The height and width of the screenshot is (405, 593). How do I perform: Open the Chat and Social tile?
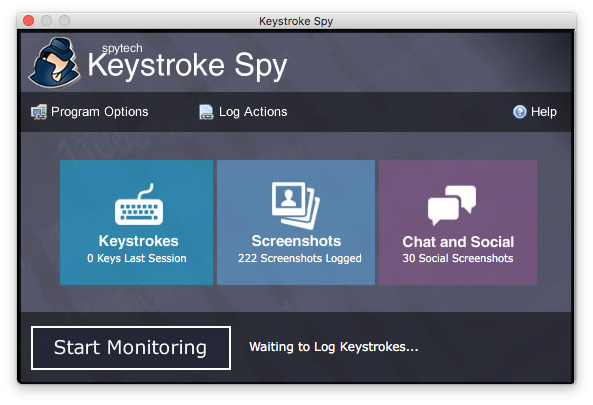458,222
